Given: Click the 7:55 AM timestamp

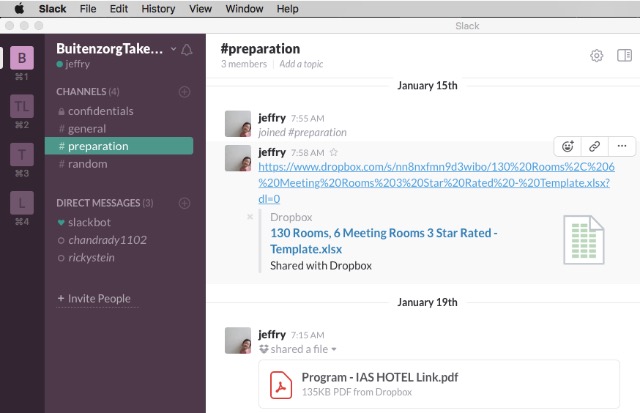Looking at the screenshot, I should tap(308, 119).
